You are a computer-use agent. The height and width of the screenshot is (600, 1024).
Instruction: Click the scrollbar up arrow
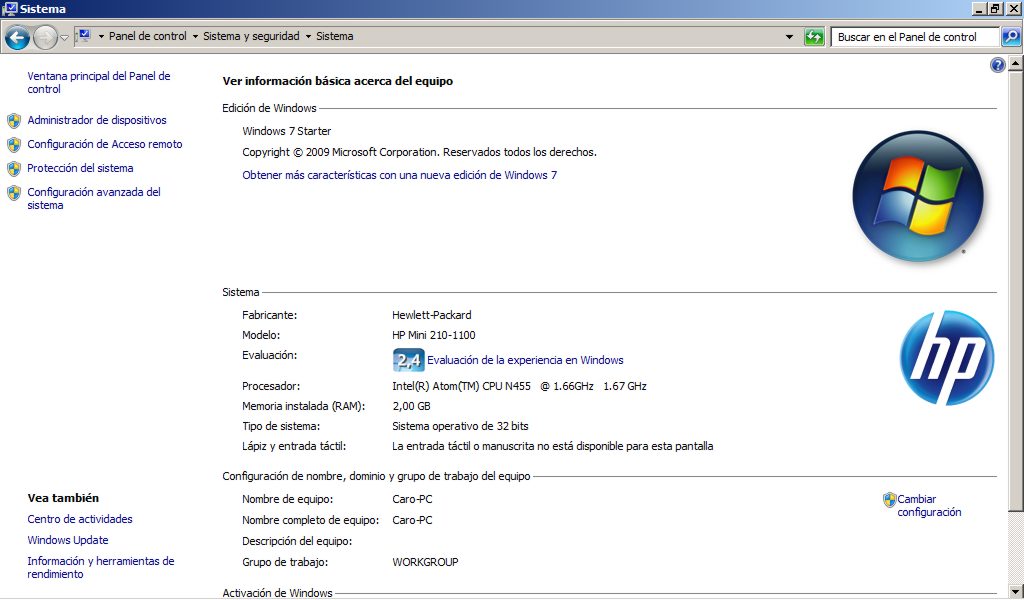(1016, 64)
